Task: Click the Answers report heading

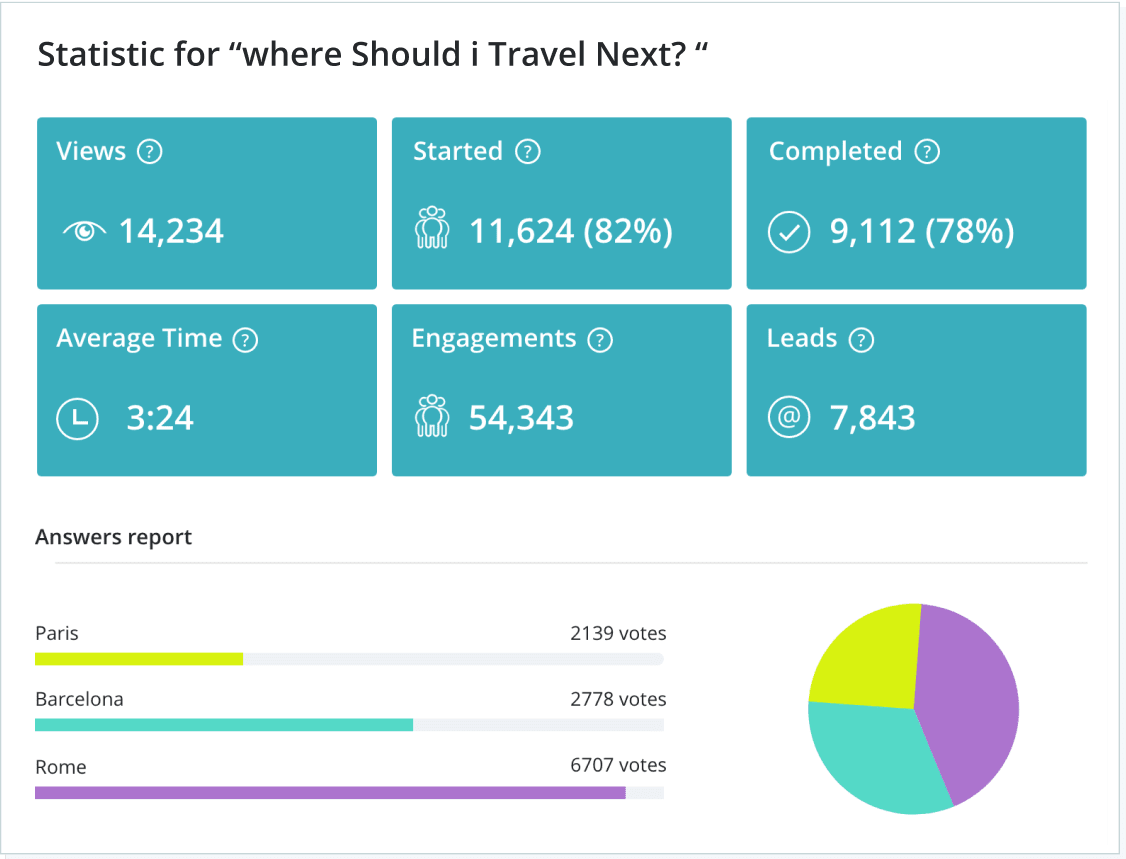Action: click(x=114, y=537)
